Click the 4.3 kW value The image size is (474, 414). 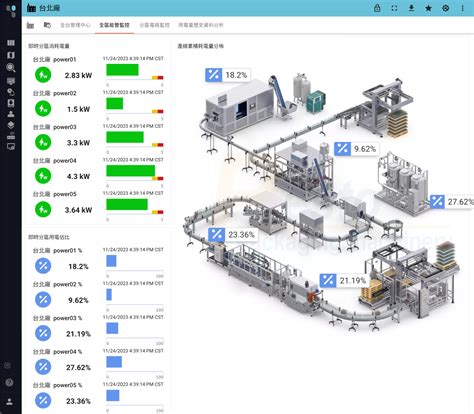click(x=78, y=176)
